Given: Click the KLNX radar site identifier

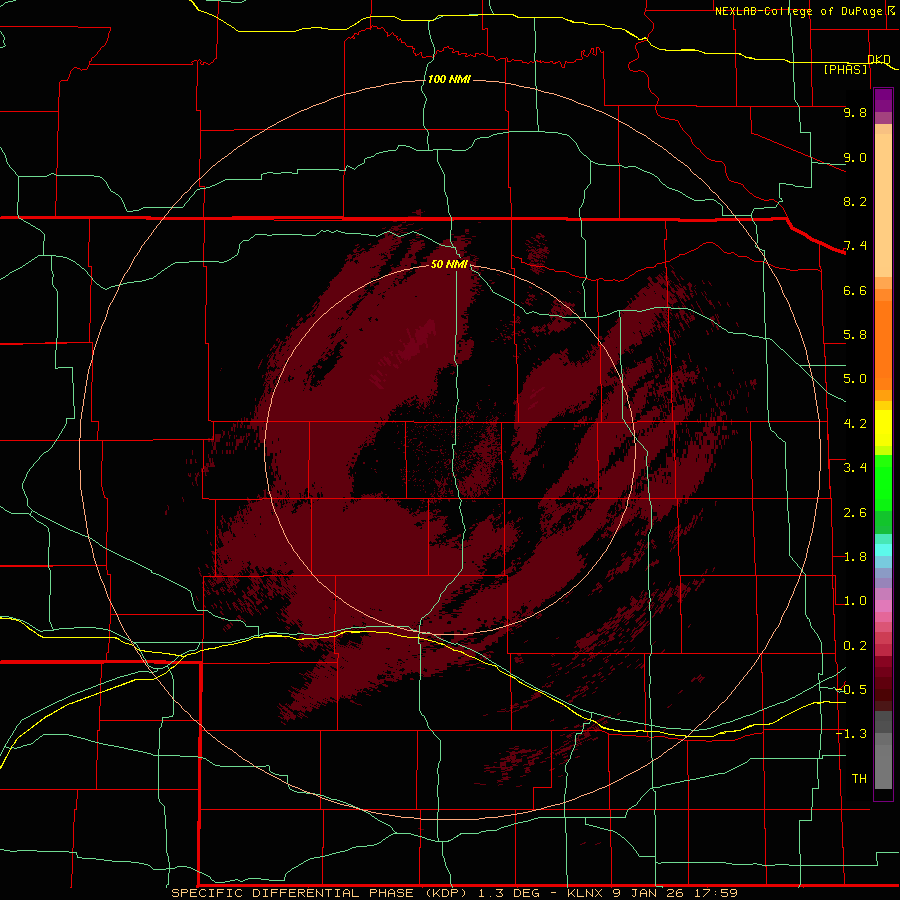Looking at the screenshot, I should point(585,893).
